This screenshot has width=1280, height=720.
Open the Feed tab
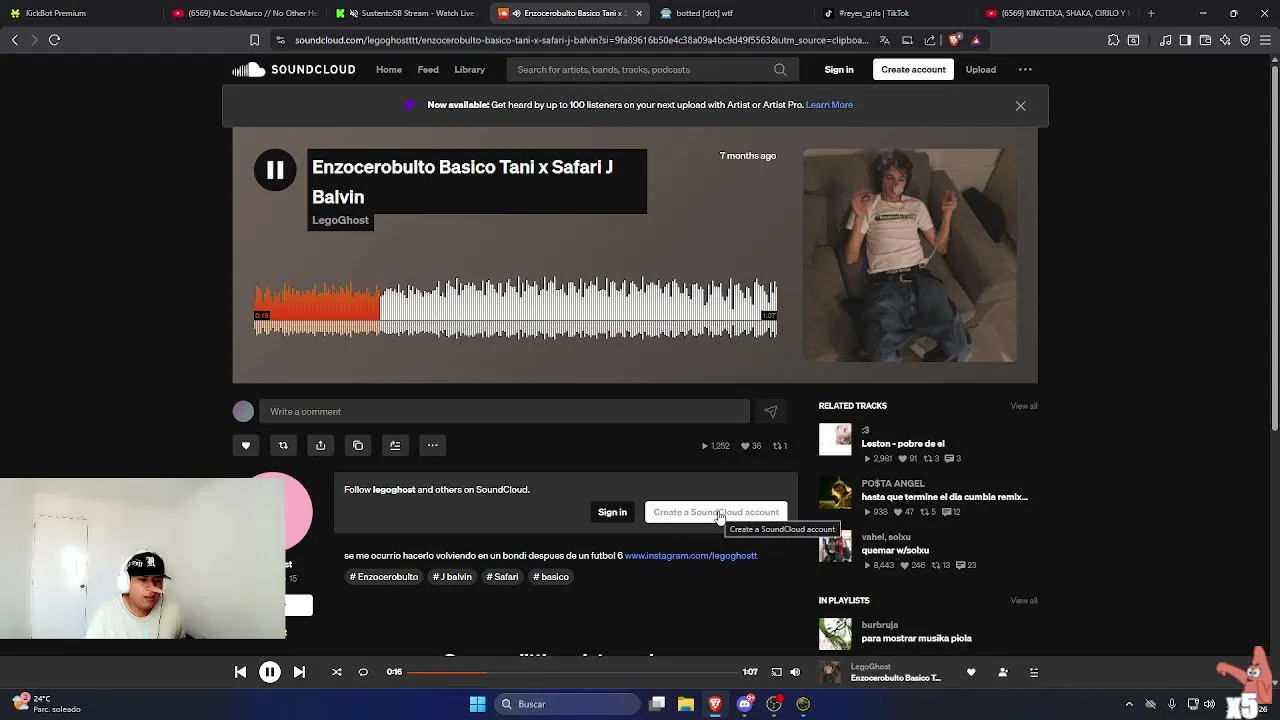(428, 70)
